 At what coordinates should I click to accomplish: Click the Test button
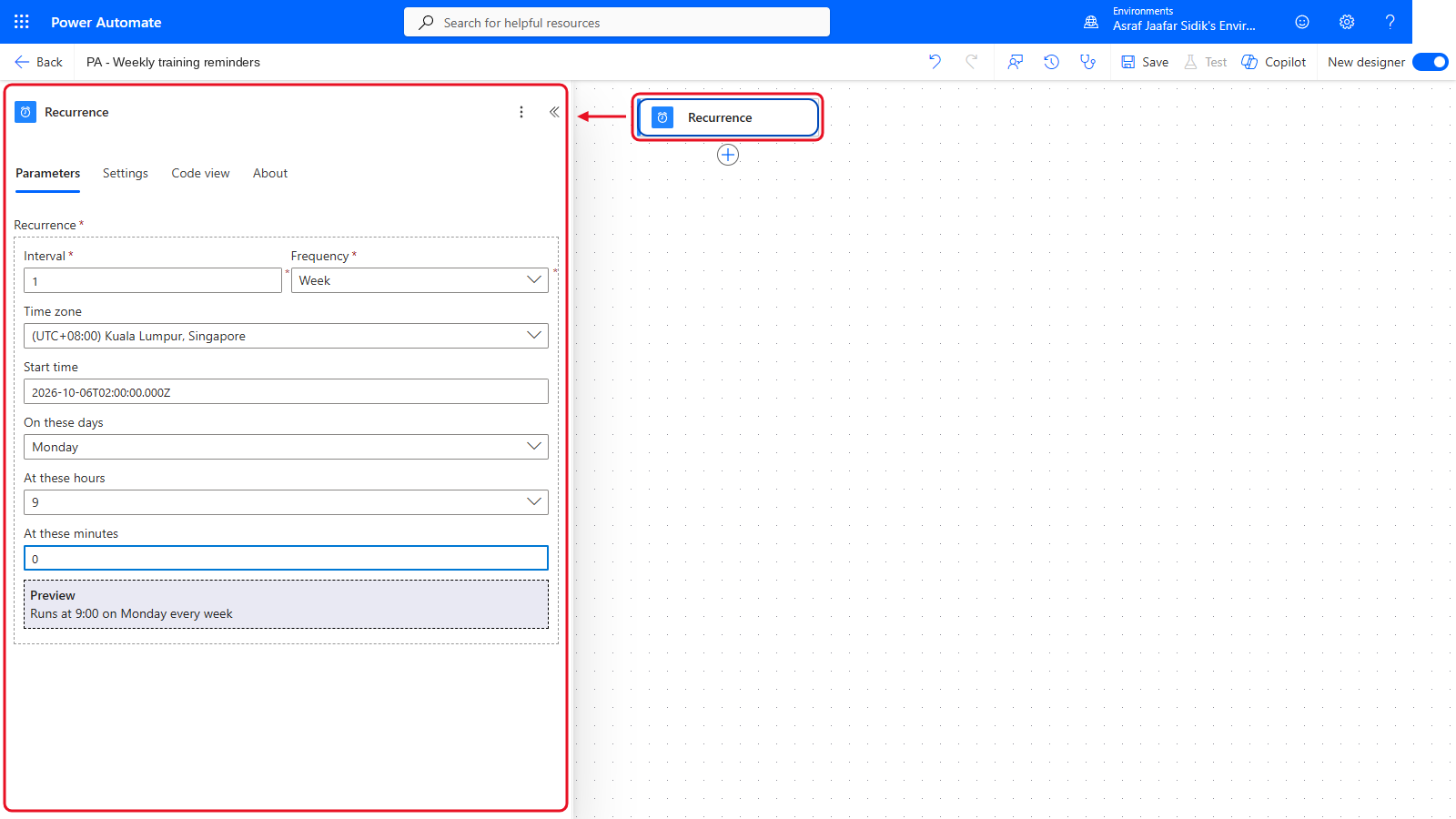tap(1206, 62)
